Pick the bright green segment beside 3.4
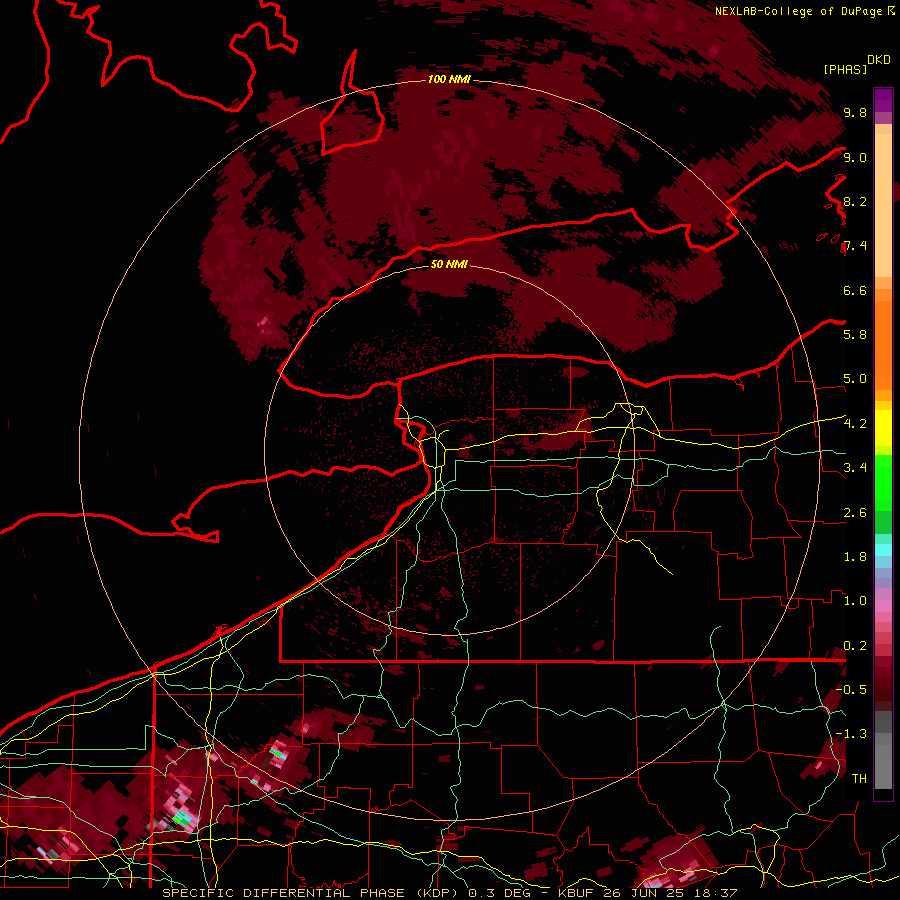900x900 pixels. click(x=883, y=482)
